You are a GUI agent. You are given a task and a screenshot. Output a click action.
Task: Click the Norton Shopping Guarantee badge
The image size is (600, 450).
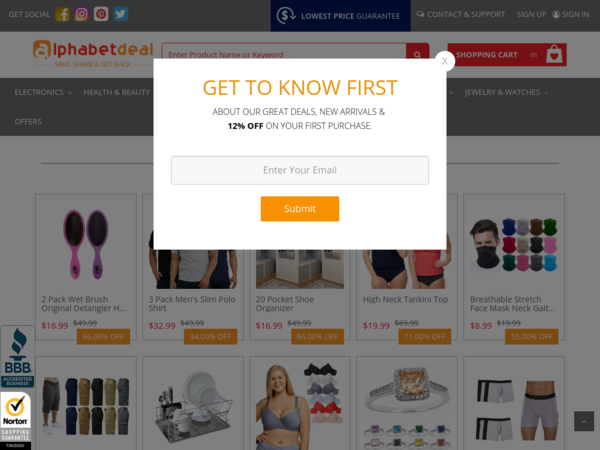(x=16, y=421)
